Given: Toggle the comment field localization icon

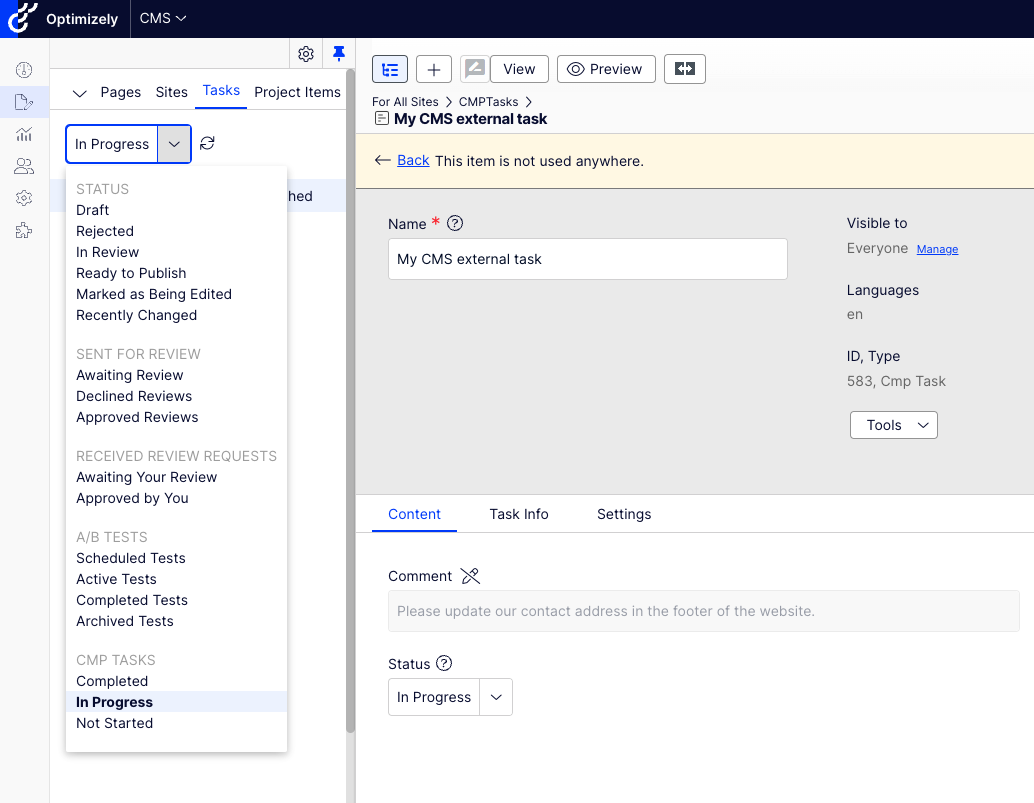Looking at the screenshot, I should pos(470,576).
